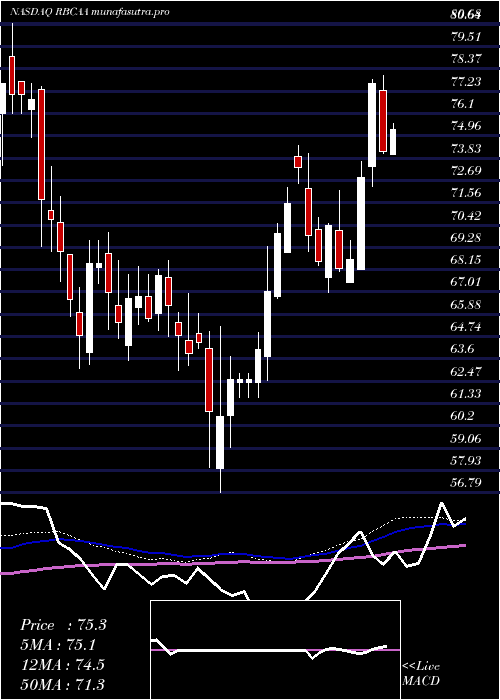500x700 pixels.
Task: Select the 12MA : 74.5 value
Action: pos(62,665)
